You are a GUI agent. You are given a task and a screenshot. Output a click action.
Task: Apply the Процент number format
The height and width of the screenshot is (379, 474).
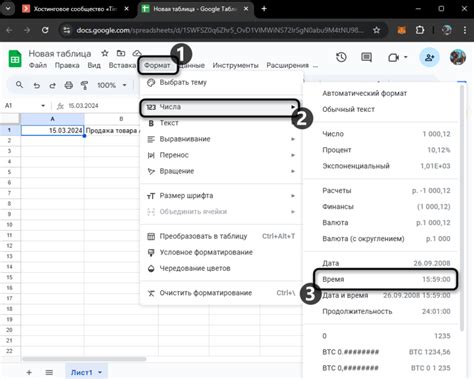pyautogui.click(x=382, y=150)
